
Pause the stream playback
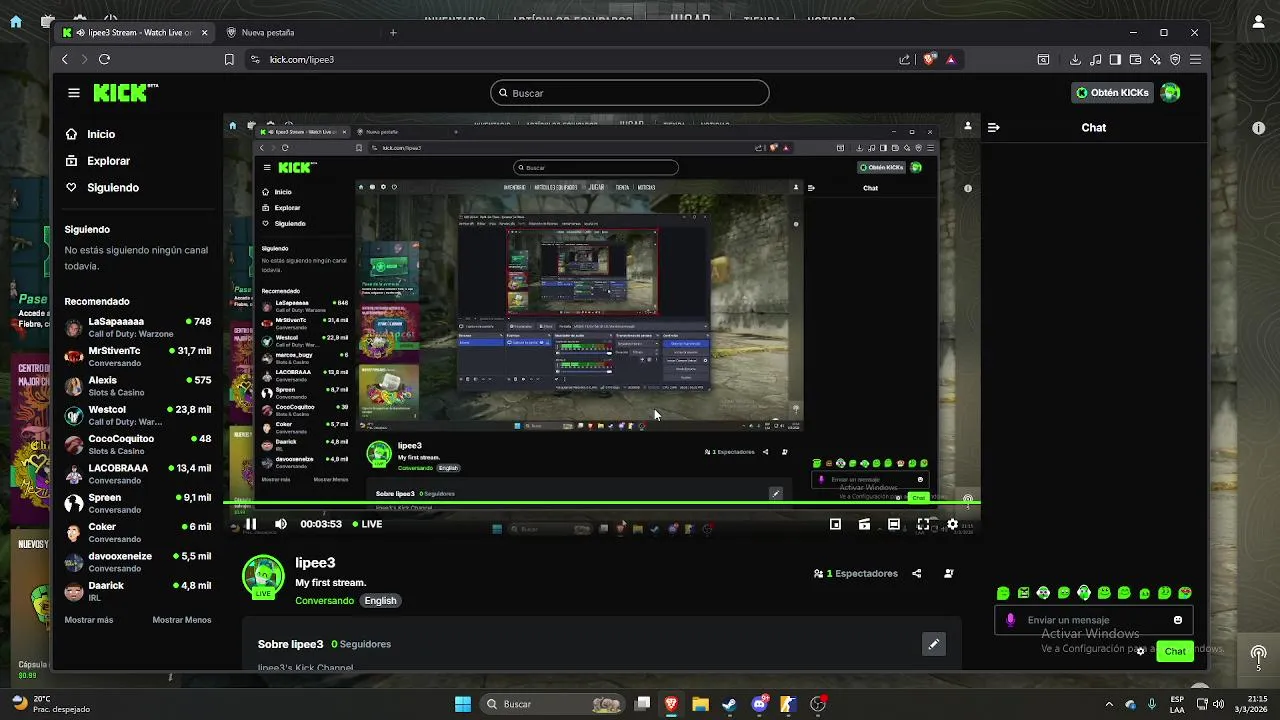[251, 524]
